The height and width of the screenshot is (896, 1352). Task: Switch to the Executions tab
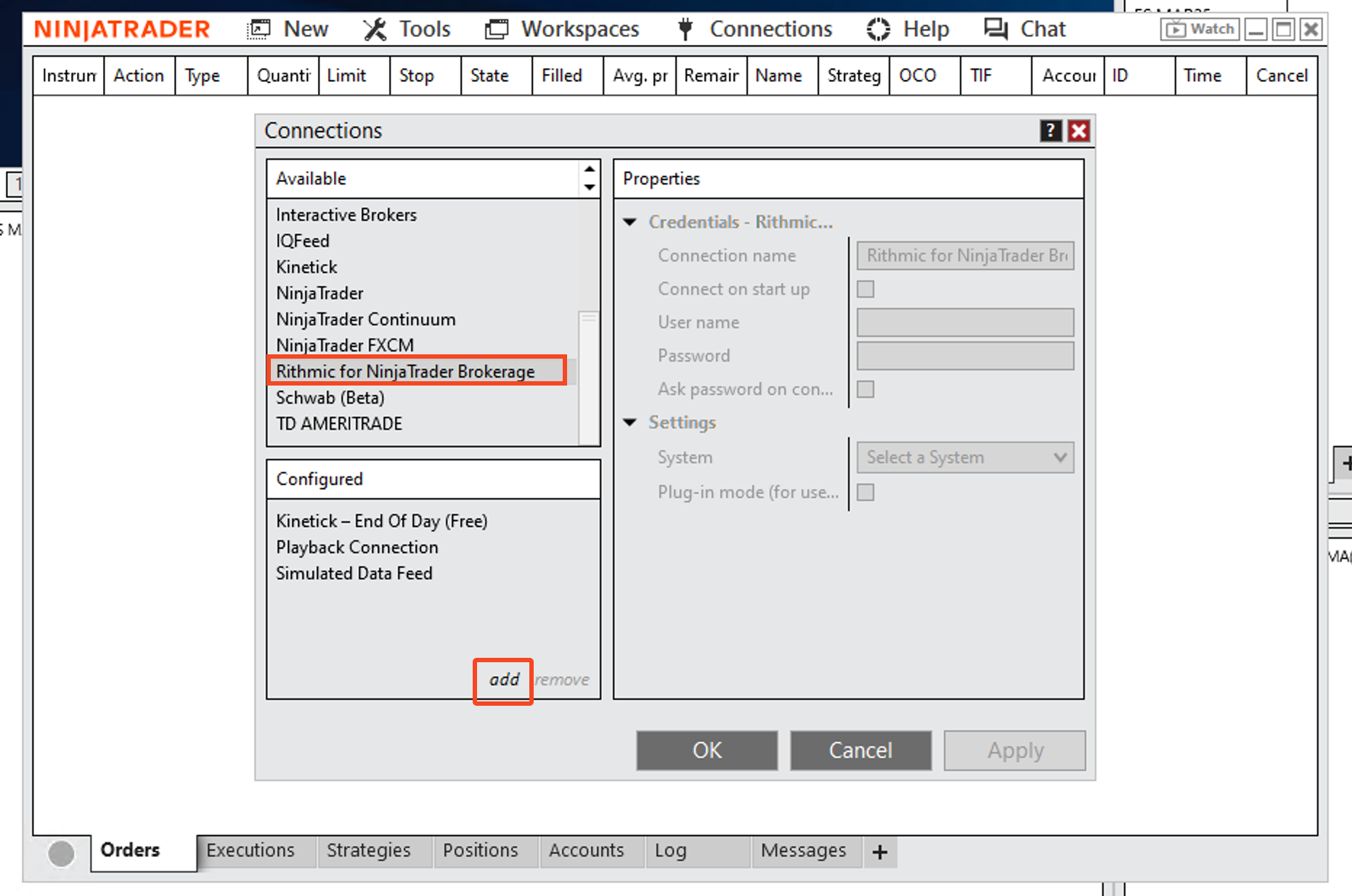251,850
